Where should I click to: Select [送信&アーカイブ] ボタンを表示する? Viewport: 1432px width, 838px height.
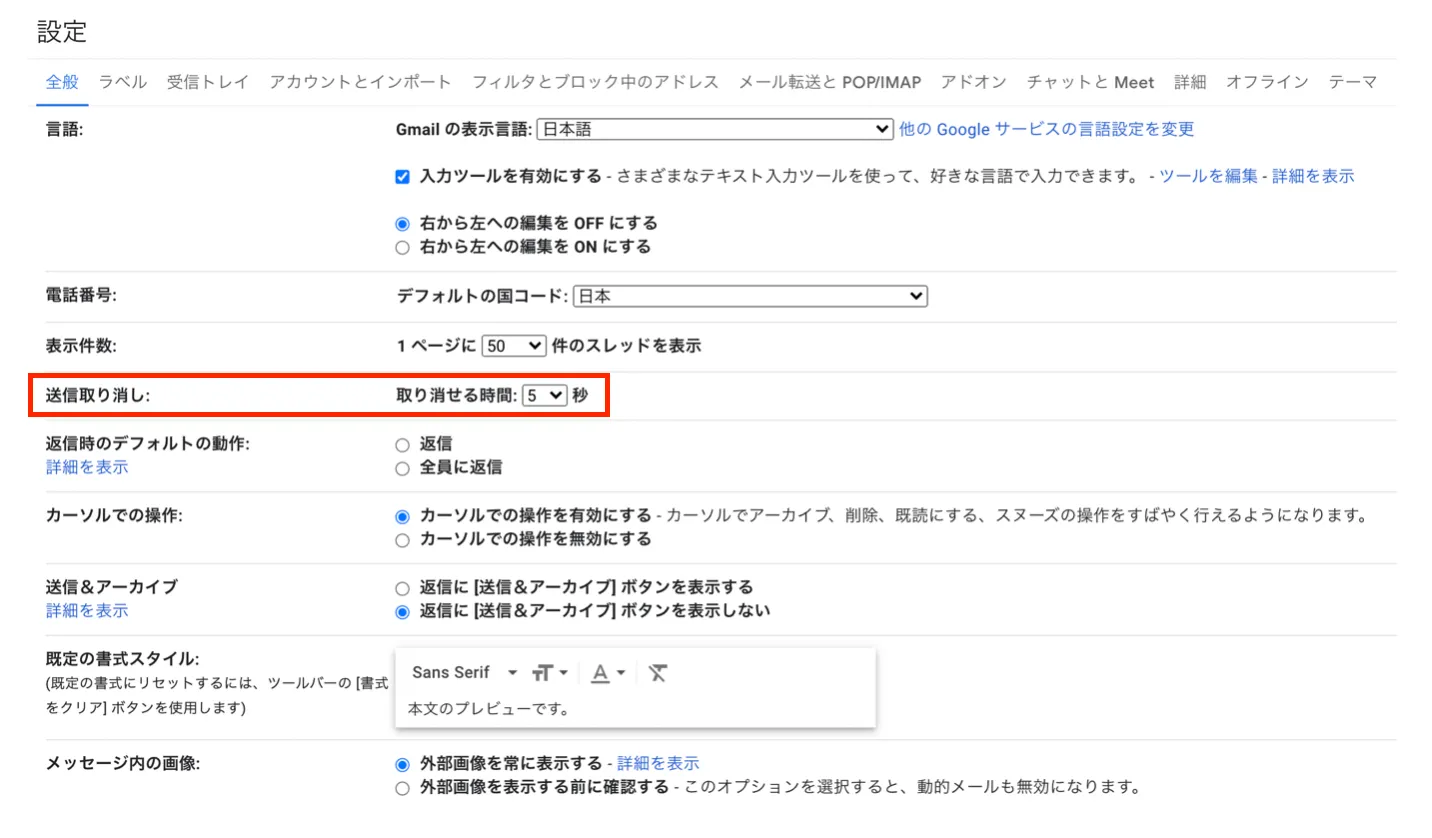(x=402, y=588)
